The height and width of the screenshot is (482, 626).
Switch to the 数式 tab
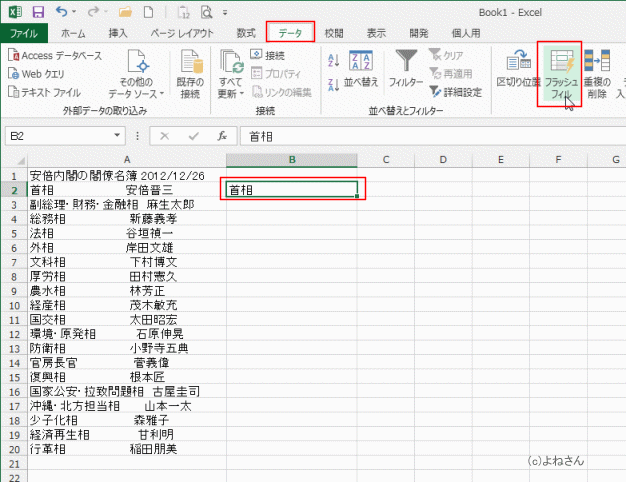click(x=246, y=33)
